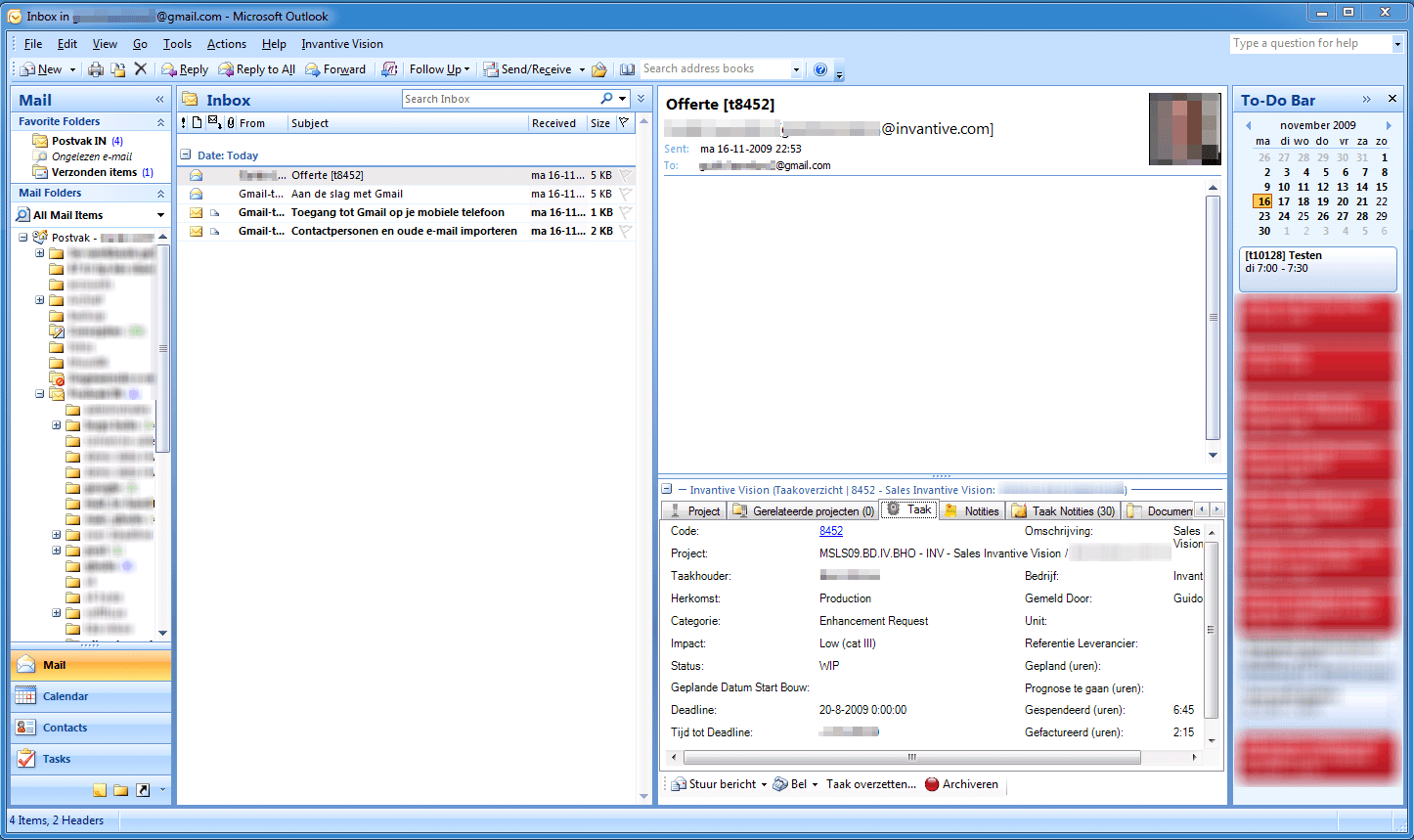Click the Categorize icon next to Forward
This screenshot has height=840, width=1414.
[389, 69]
